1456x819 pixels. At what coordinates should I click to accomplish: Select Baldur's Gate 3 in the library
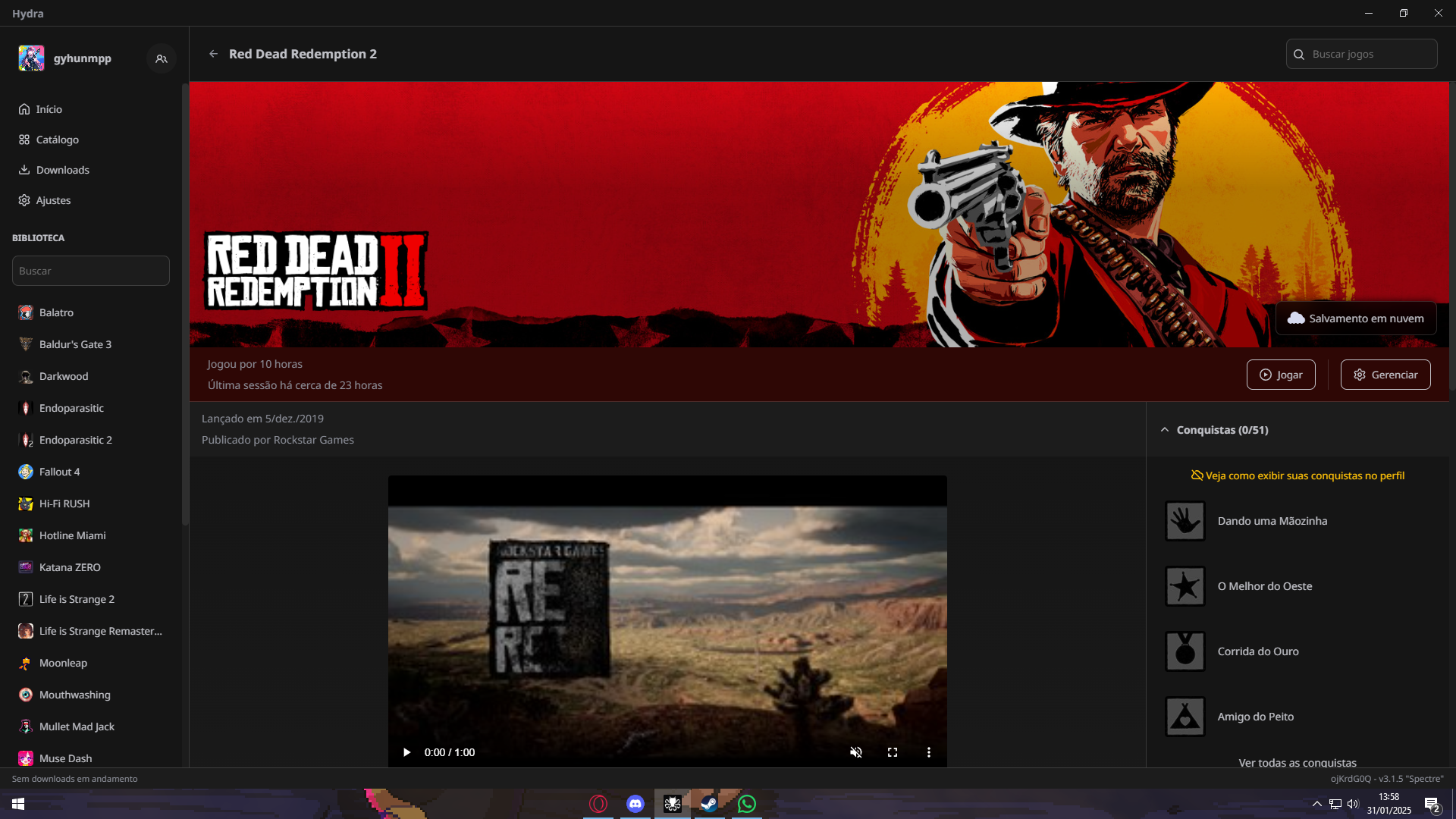75,344
